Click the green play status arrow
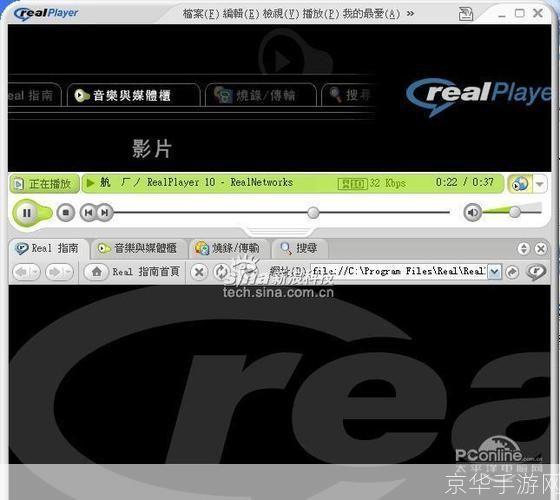Image resolution: width=560 pixels, height=500 pixels. [91, 183]
